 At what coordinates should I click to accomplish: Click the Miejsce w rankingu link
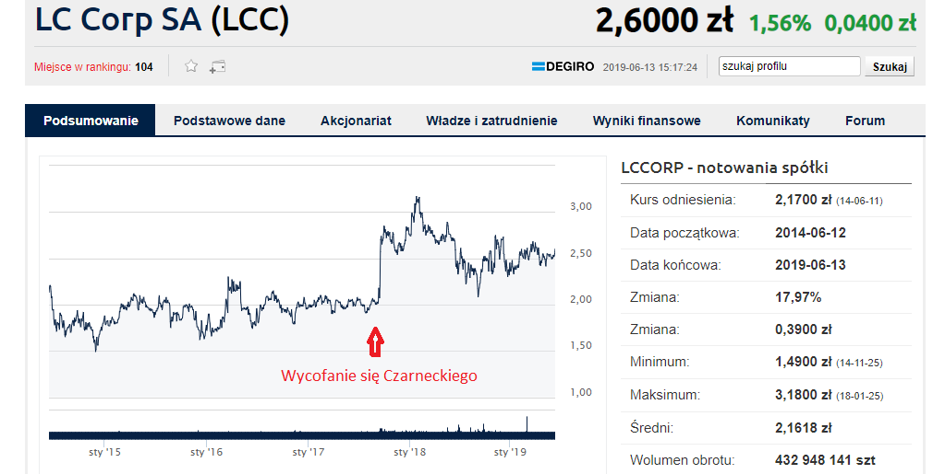tap(93, 67)
